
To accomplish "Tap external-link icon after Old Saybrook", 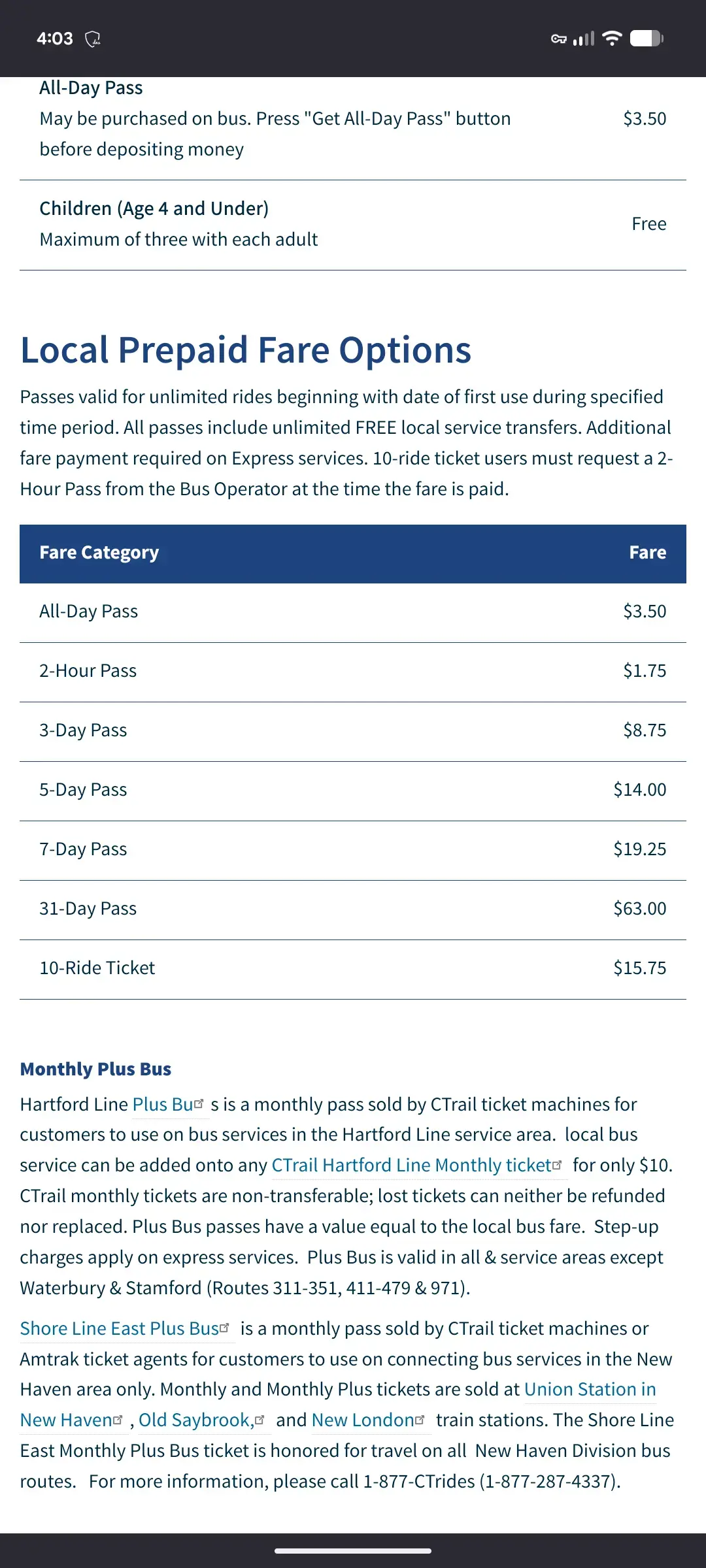I will tap(260, 1419).
